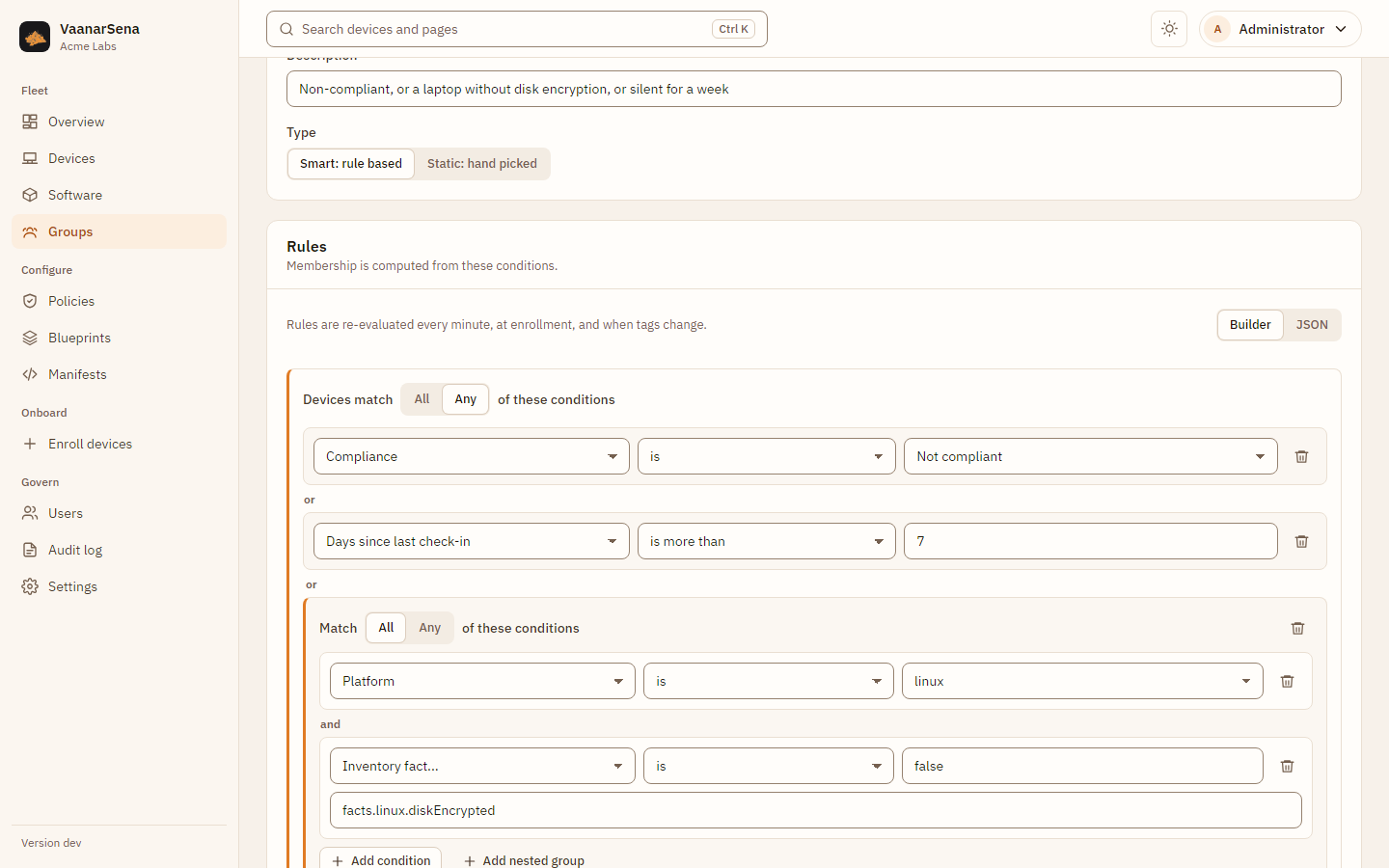
Task: Select Smart: rule based type
Action: 351,164
